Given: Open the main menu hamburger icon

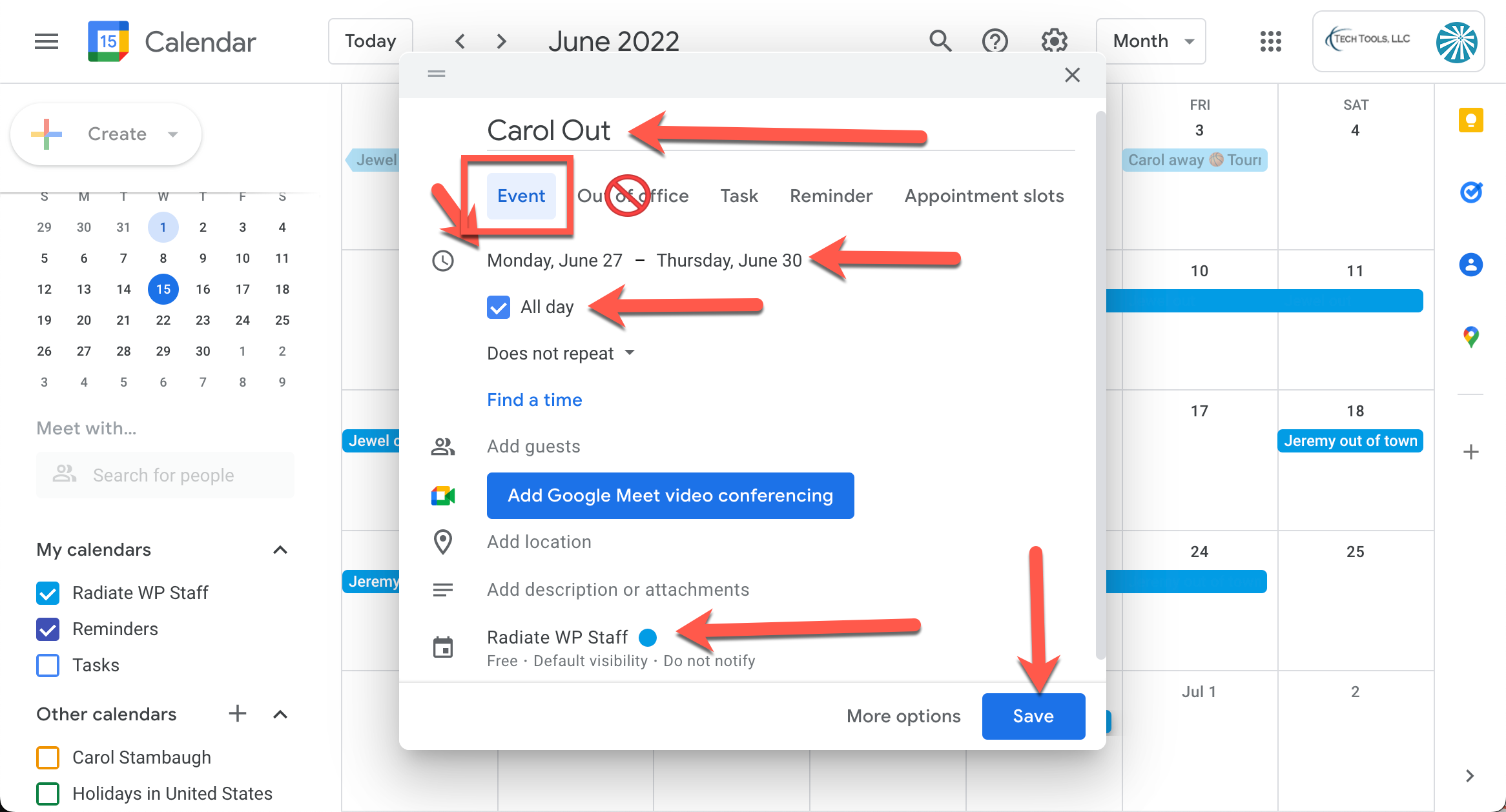Looking at the screenshot, I should click(x=46, y=42).
